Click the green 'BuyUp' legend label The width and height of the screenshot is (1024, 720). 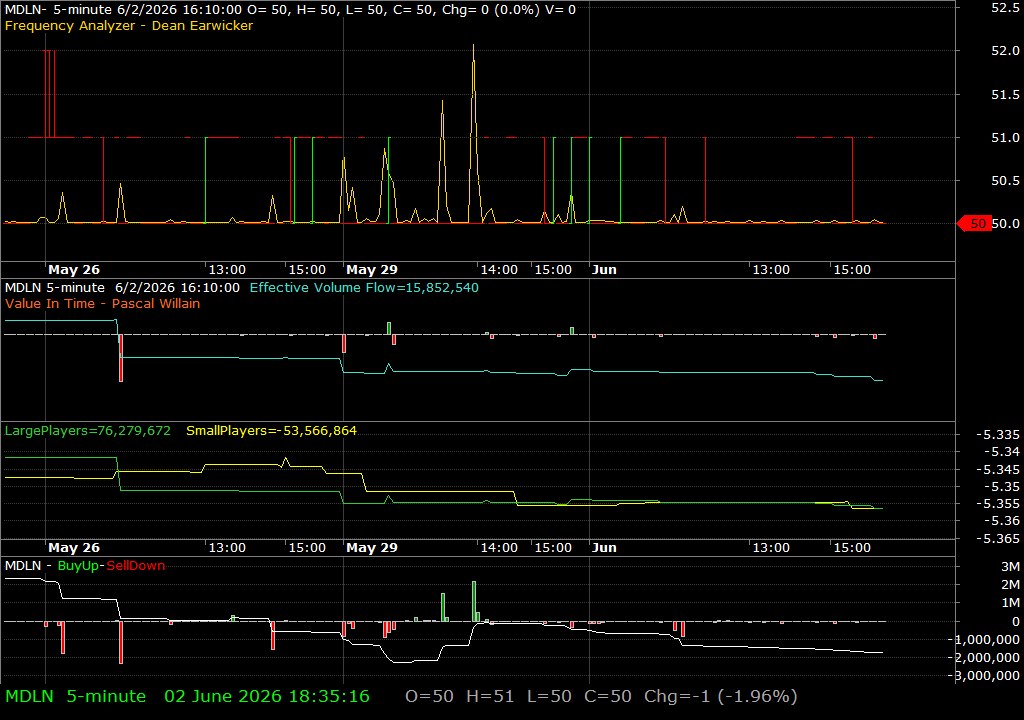point(78,566)
